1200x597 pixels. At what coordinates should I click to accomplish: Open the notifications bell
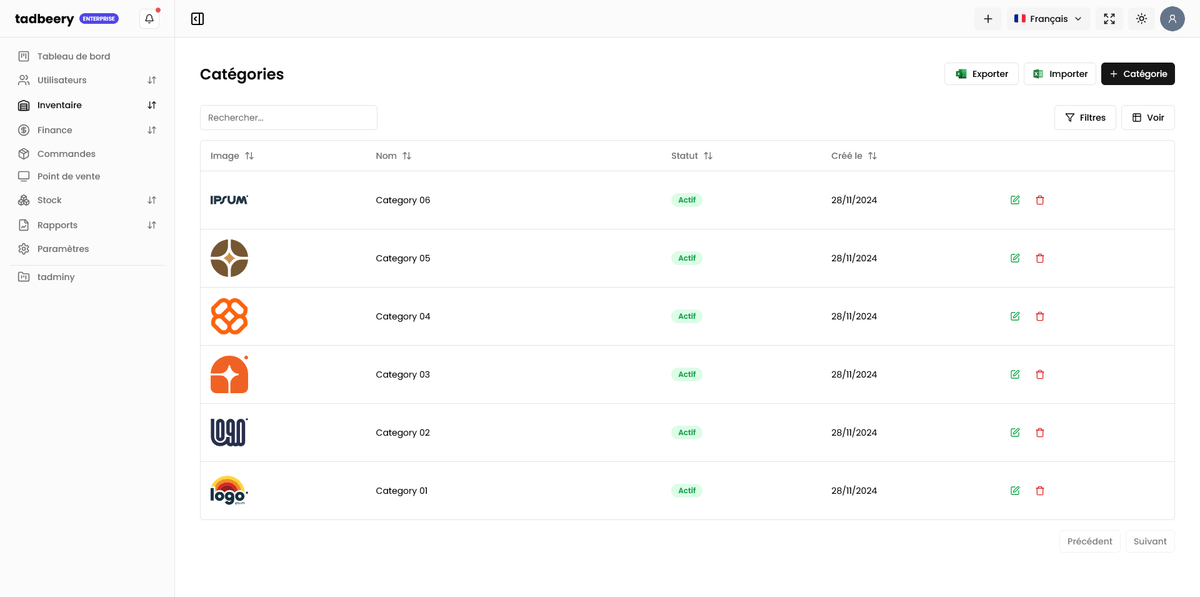149,19
